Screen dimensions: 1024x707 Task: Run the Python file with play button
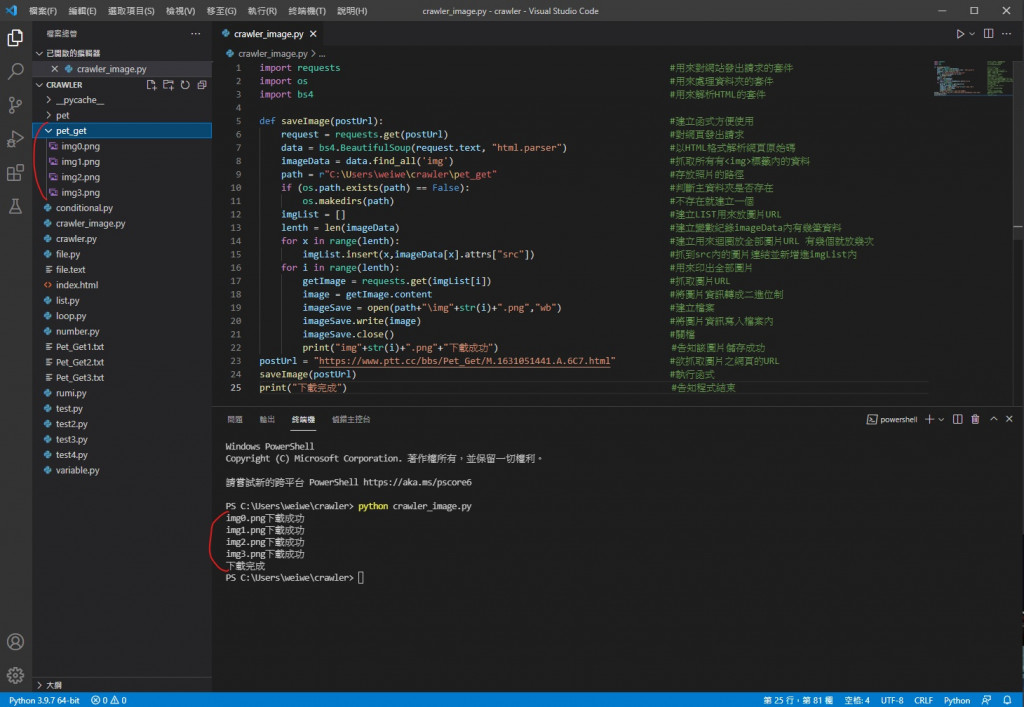point(960,34)
